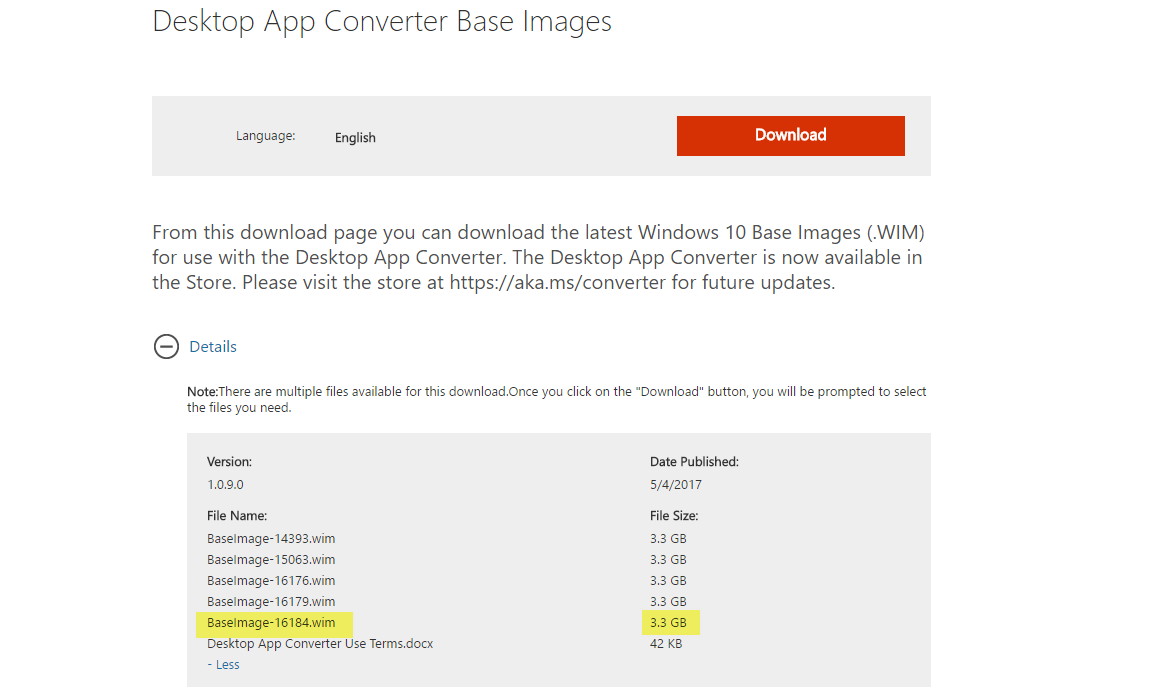Click 3.3 GB size for BaseImage-15063.wim
Viewport: 1163px width, 692px height.
(x=668, y=559)
